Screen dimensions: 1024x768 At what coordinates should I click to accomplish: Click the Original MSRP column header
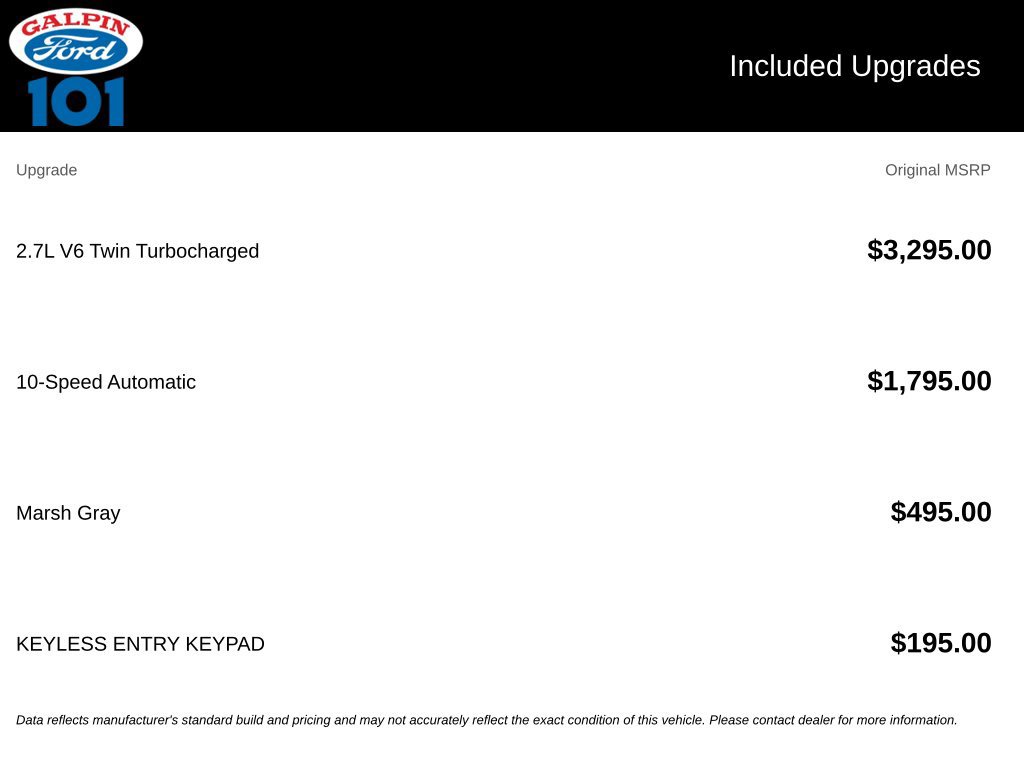[937, 170]
